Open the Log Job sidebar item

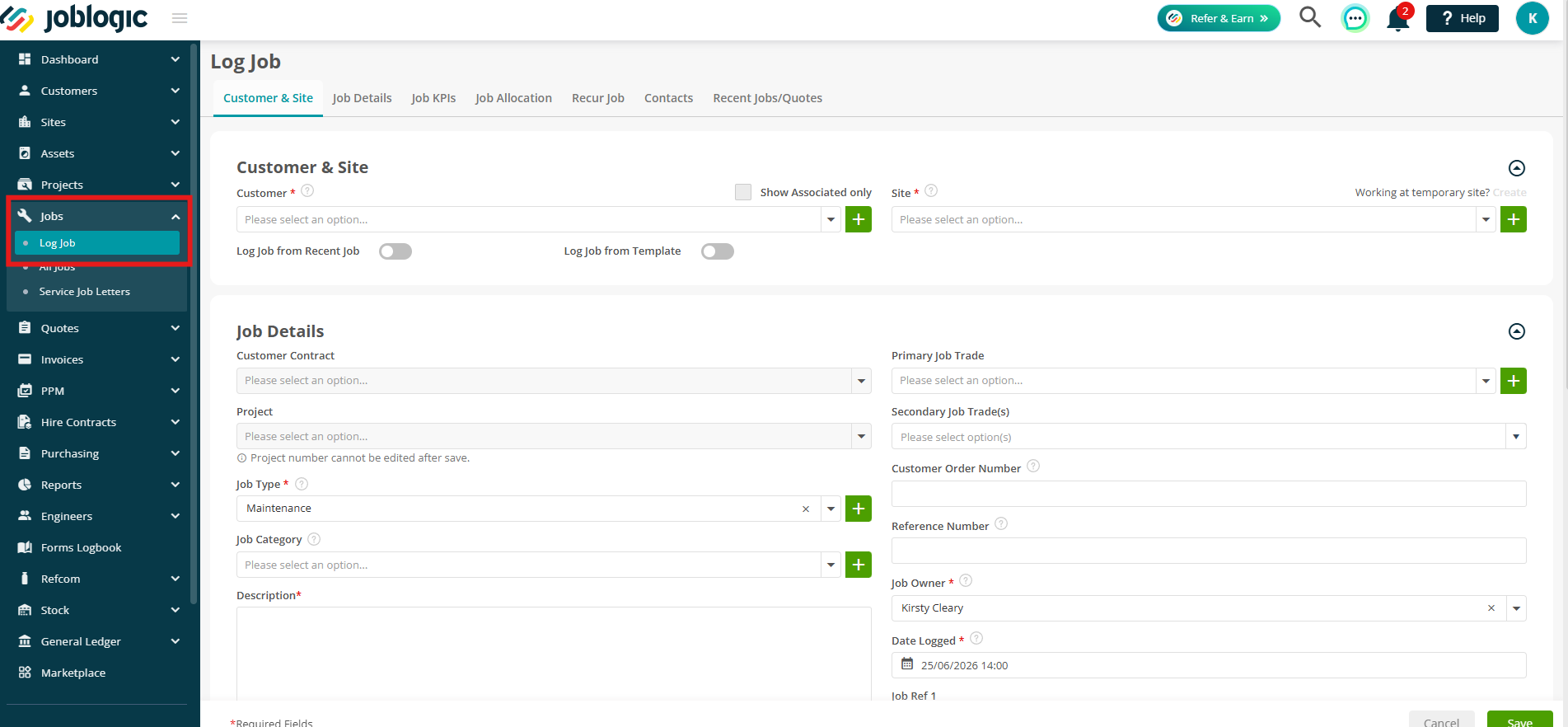[97, 243]
